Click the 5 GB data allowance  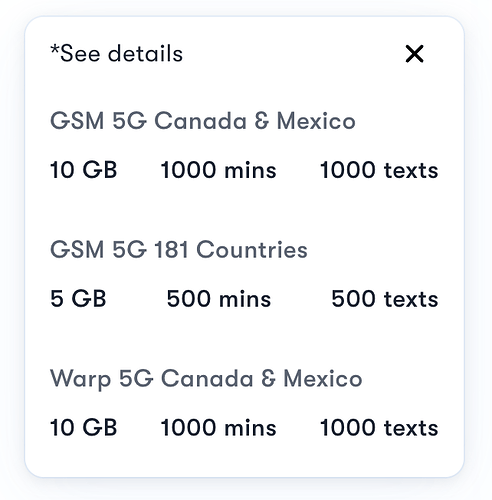[x=78, y=299]
